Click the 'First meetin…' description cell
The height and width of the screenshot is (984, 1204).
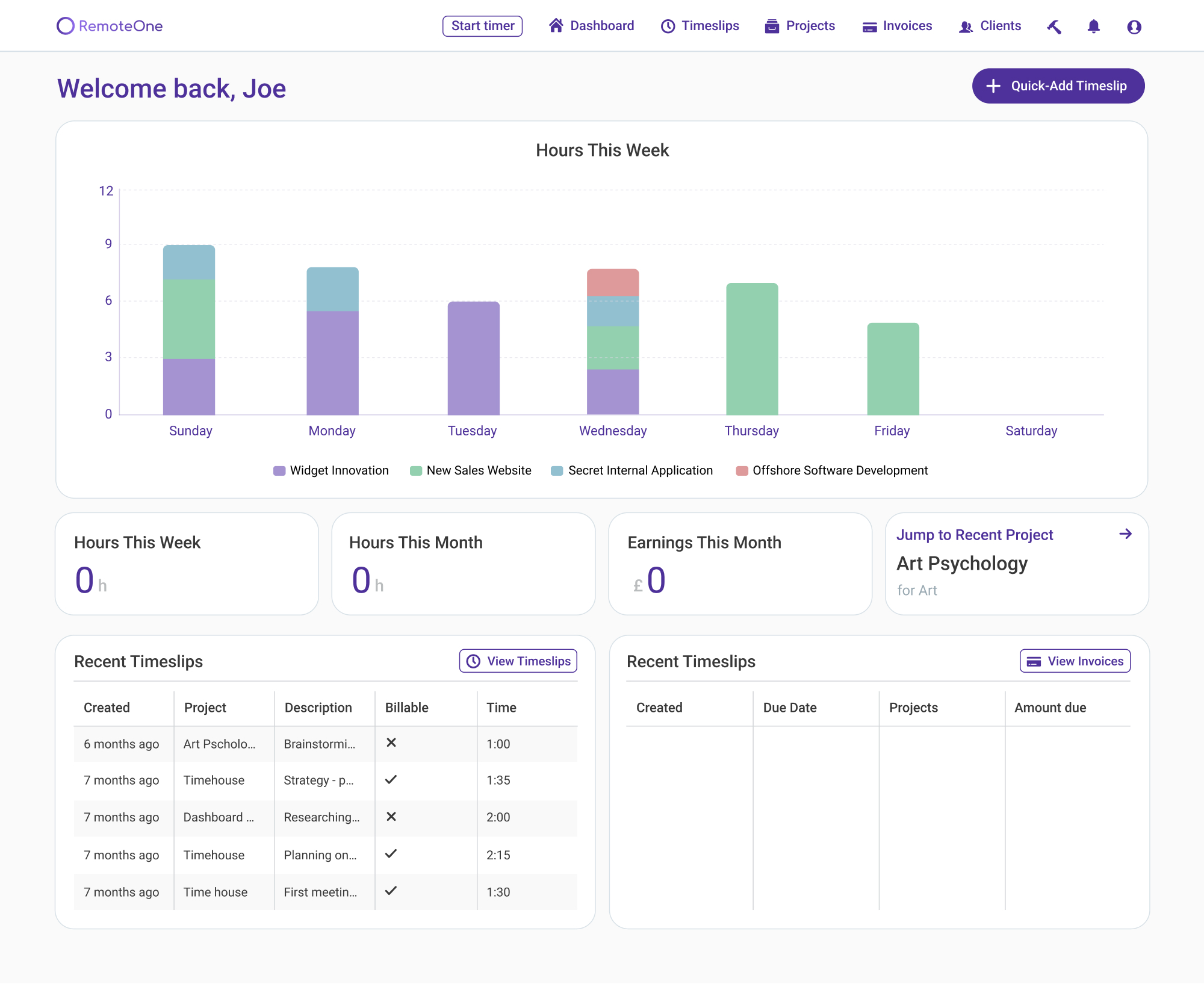pyautogui.click(x=320, y=892)
